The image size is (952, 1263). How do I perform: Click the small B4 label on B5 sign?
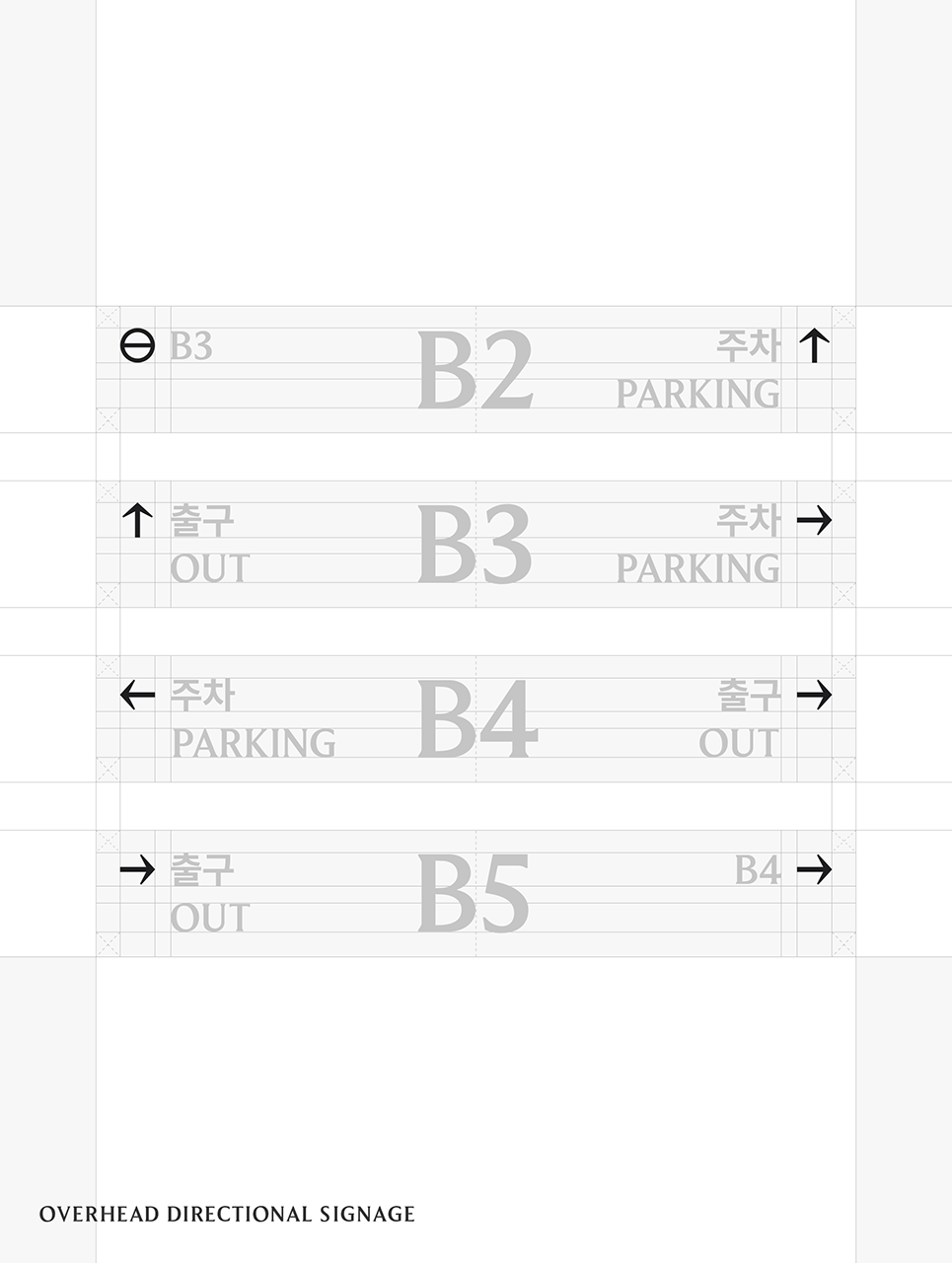[758, 870]
